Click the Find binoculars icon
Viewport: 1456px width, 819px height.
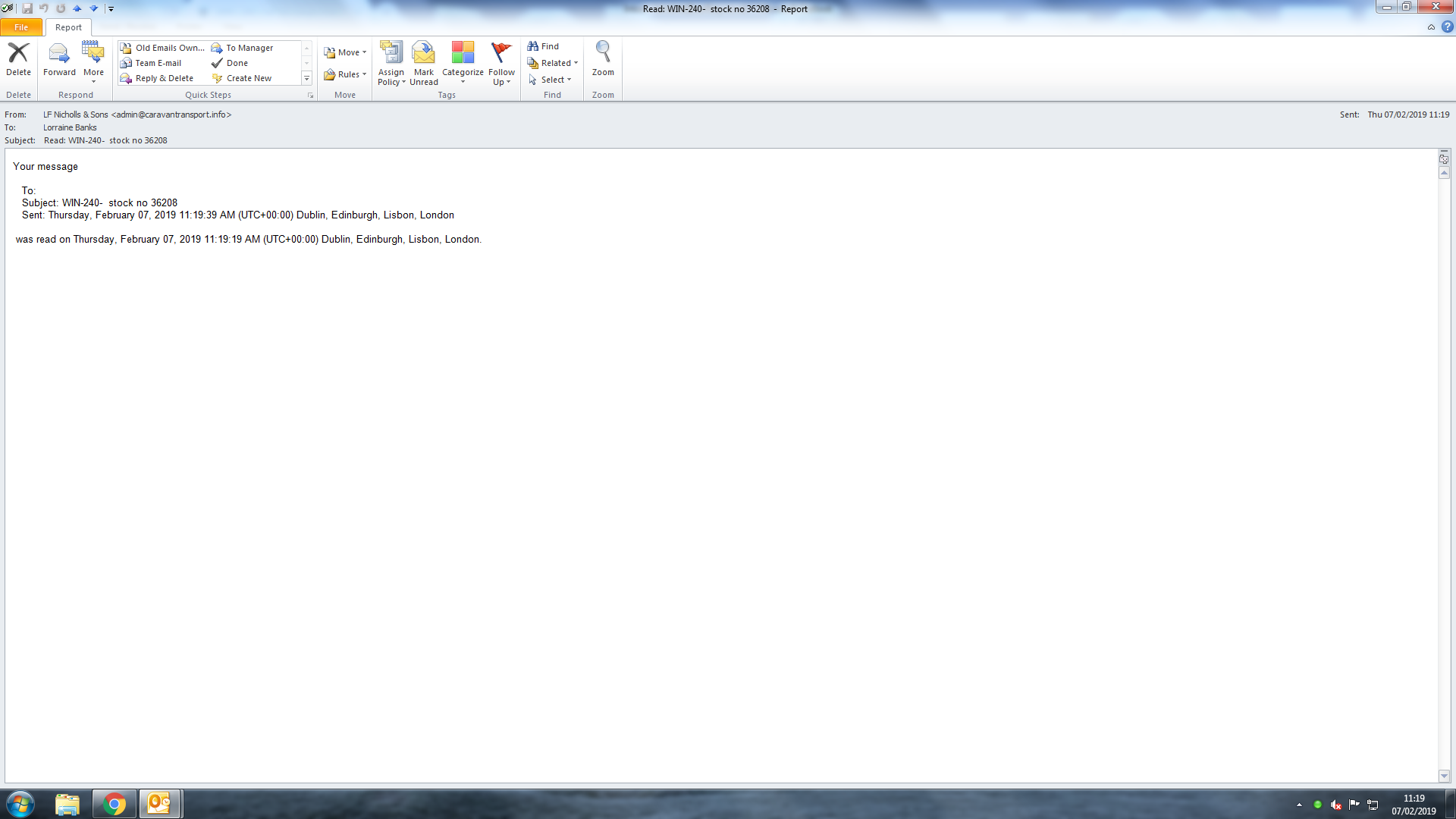[533, 46]
